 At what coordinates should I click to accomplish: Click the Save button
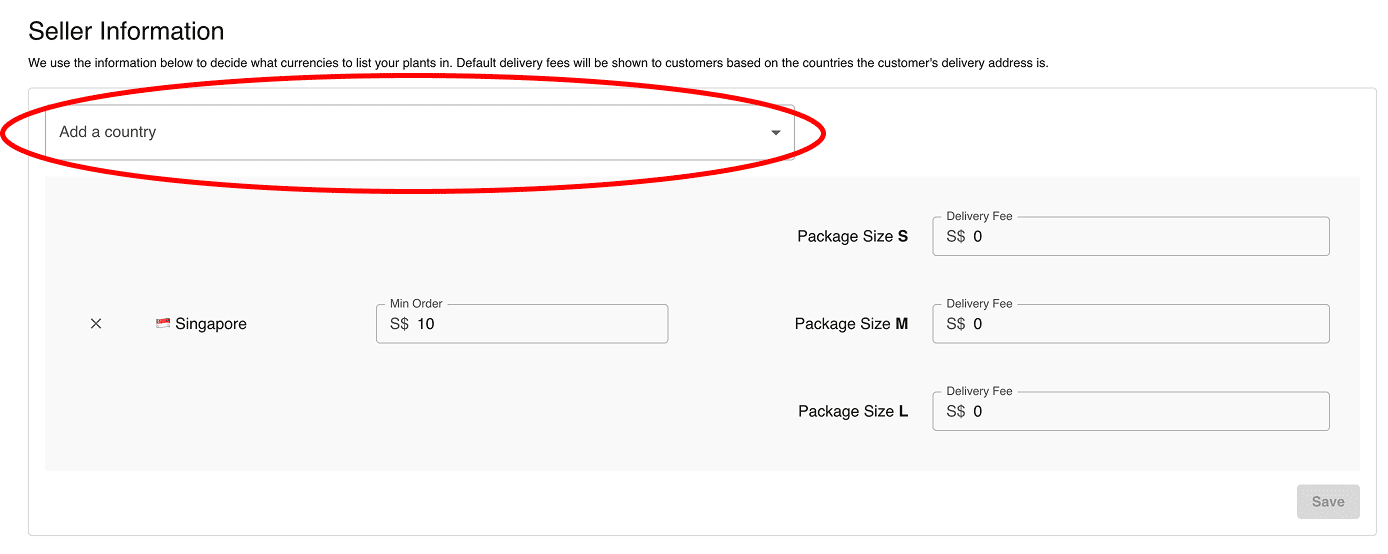click(x=1328, y=502)
